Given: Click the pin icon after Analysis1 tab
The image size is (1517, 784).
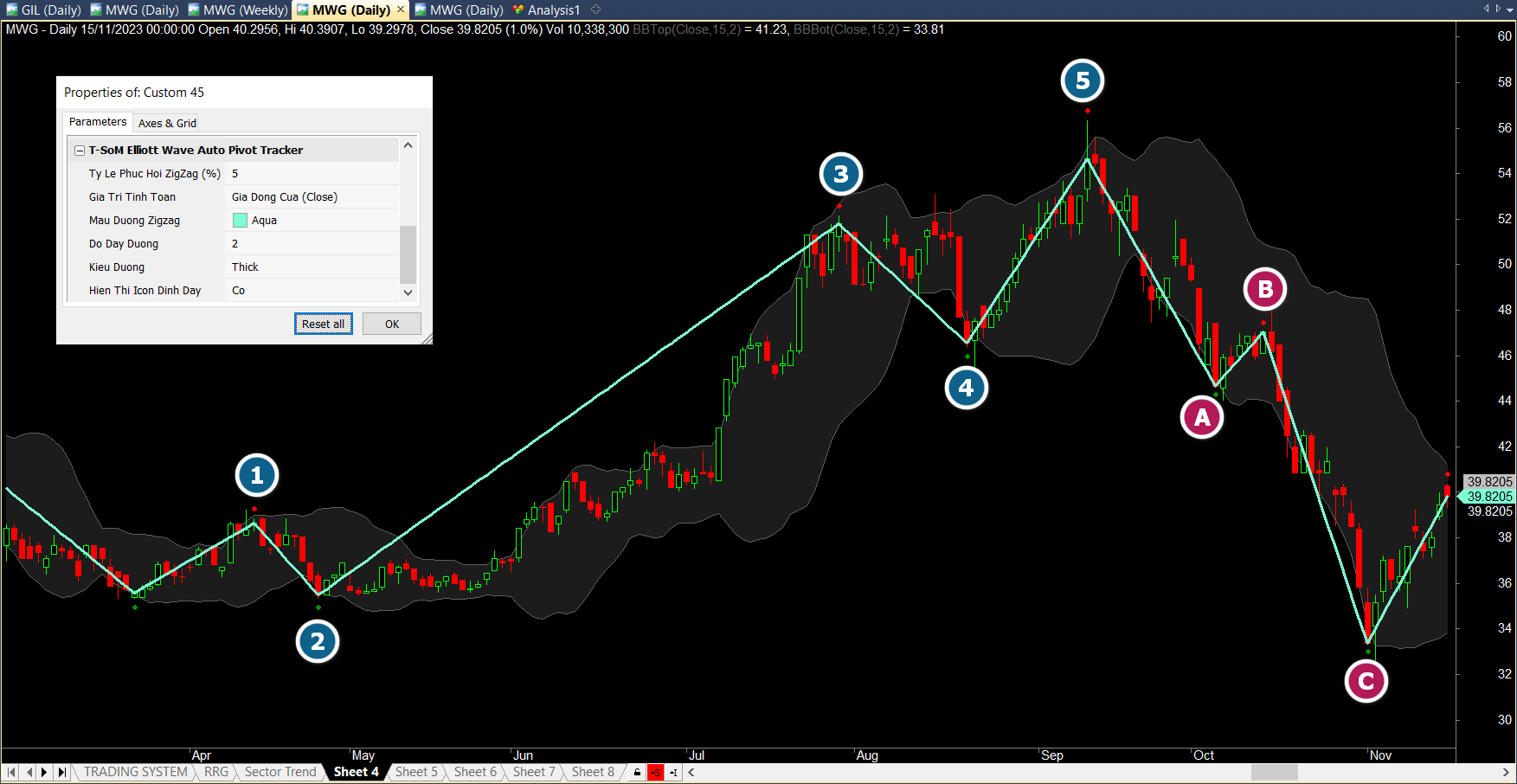Looking at the screenshot, I should [x=595, y=10].
